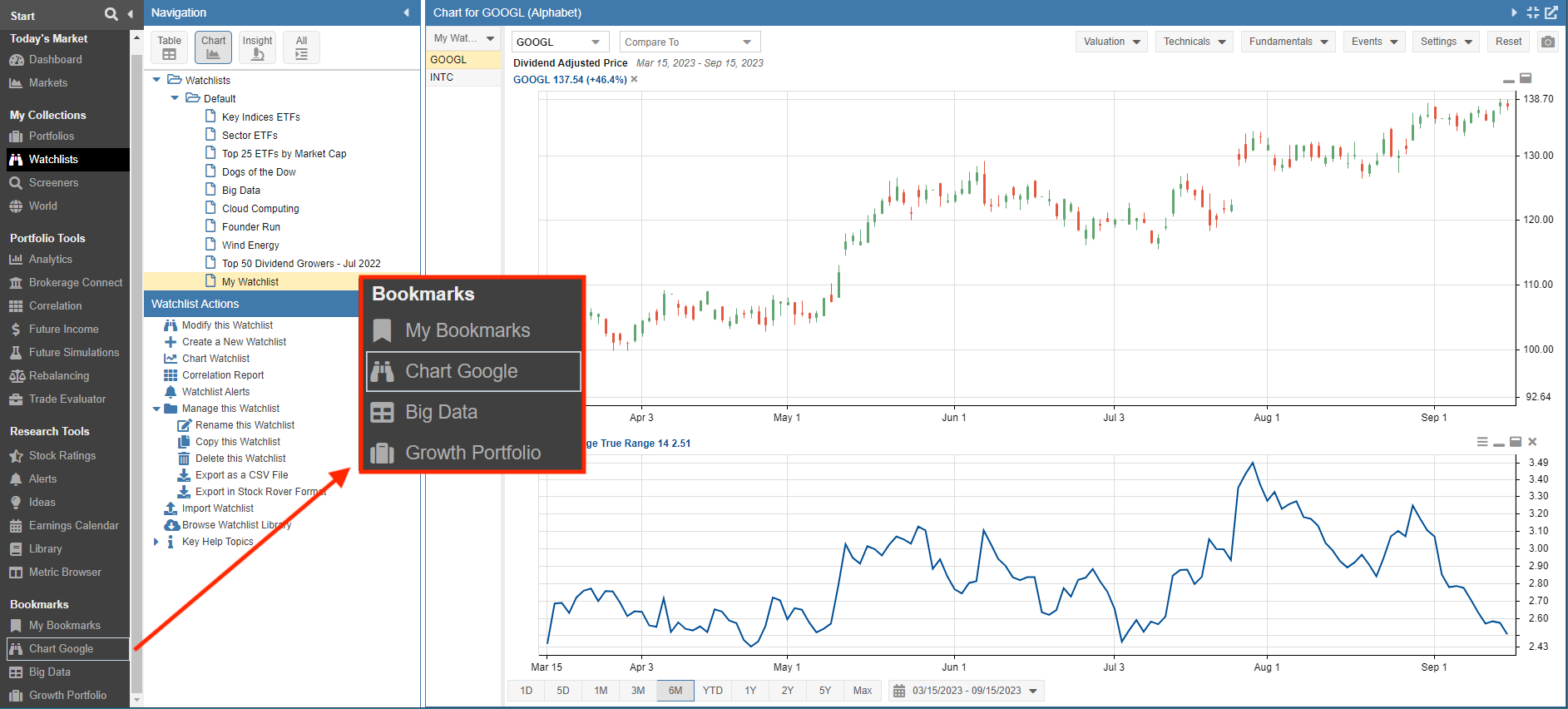Open the Growth Portfolio bookmark in sidebar
1568x709 pixels.
click(x=67, y=696)
